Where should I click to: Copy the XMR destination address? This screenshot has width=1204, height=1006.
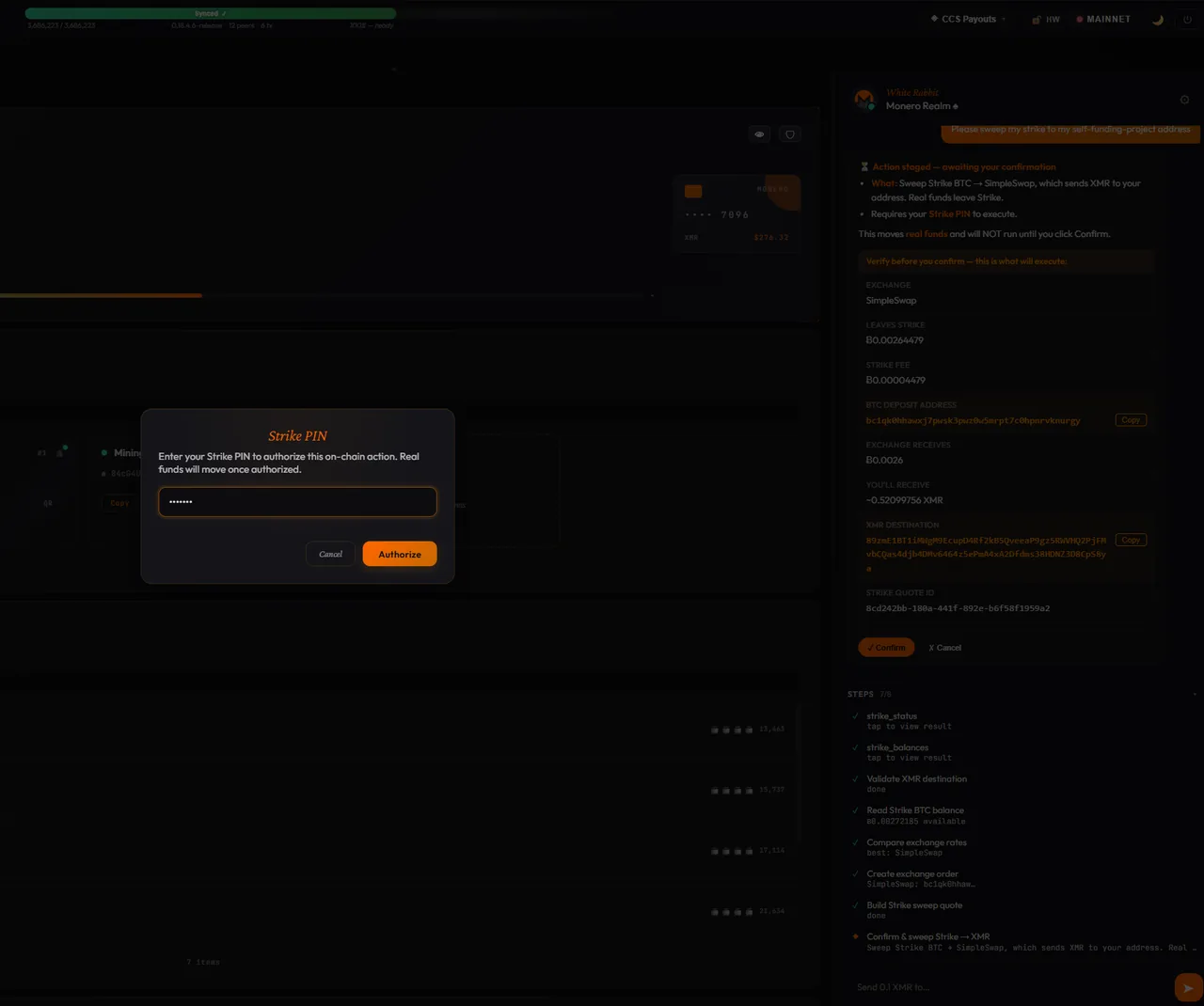coord(1131,540)
